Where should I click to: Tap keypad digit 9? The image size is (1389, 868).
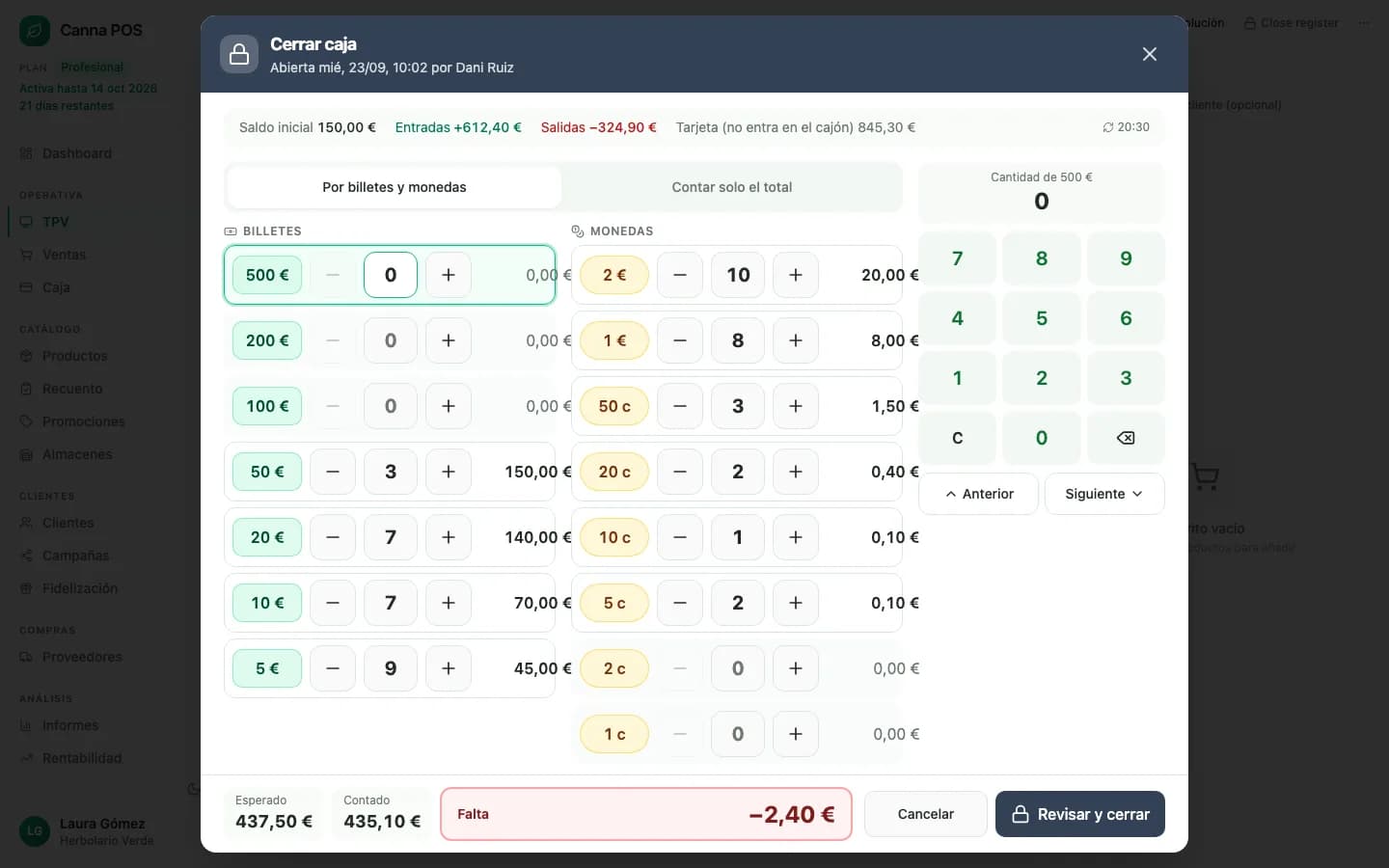point(1126,258)
